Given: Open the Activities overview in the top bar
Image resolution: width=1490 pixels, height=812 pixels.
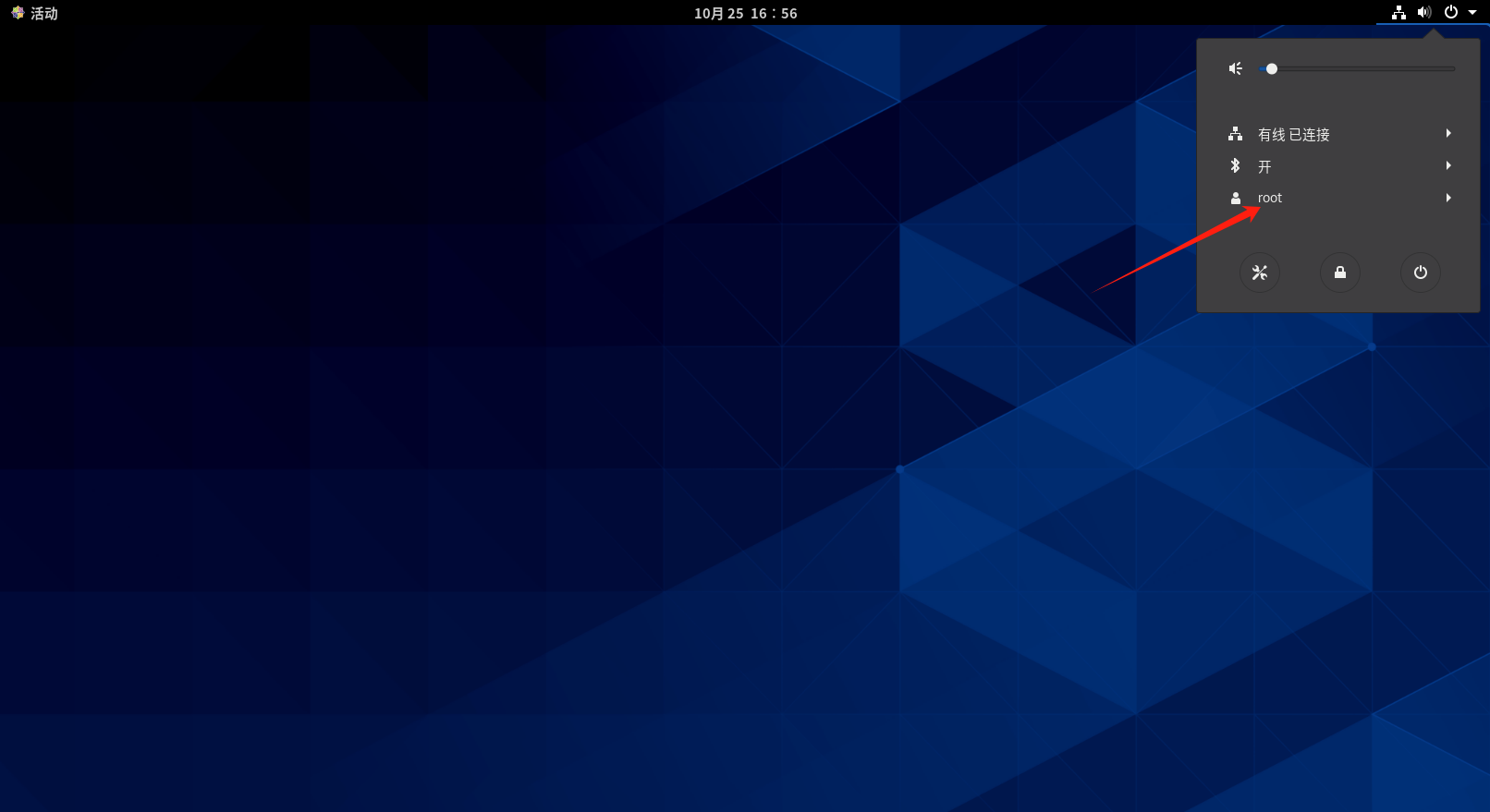Looking at the screenshot, I should pyautogui.click(x=35, y=13).
